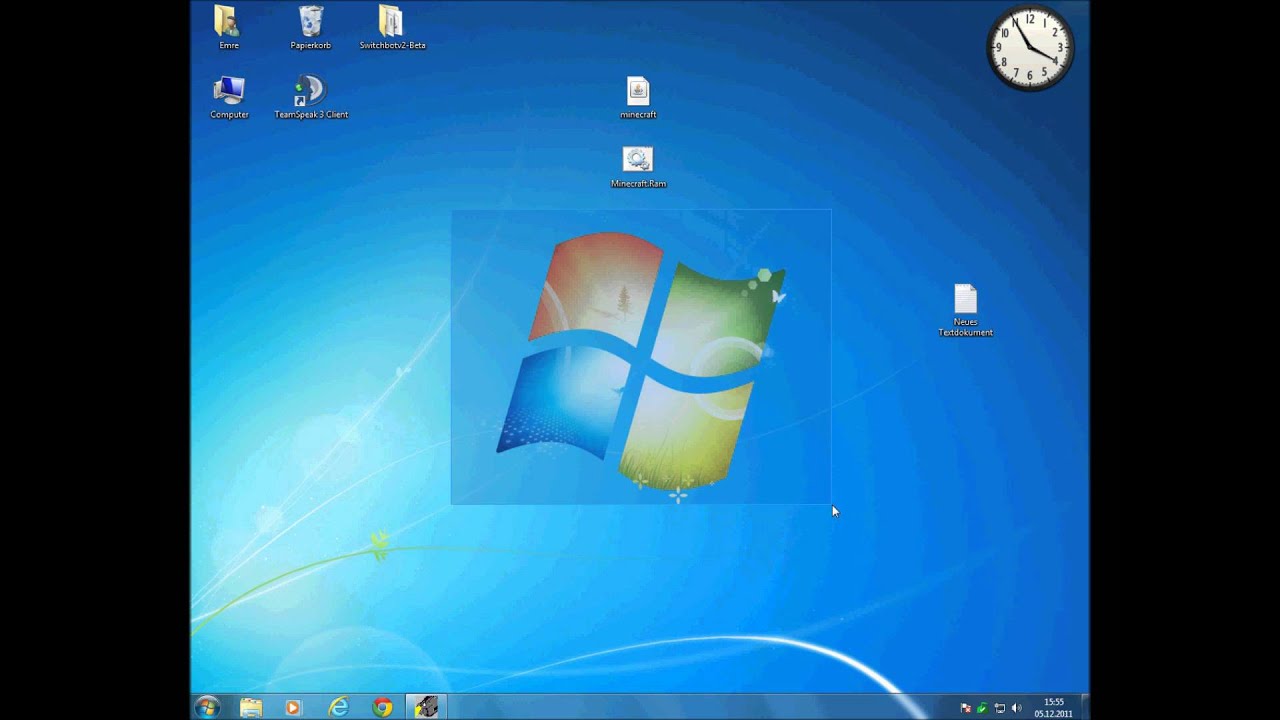The width and height of the screenshot is (1280, 720).
Task: Select the Computer desktop icon
Action: coord(229,98)
